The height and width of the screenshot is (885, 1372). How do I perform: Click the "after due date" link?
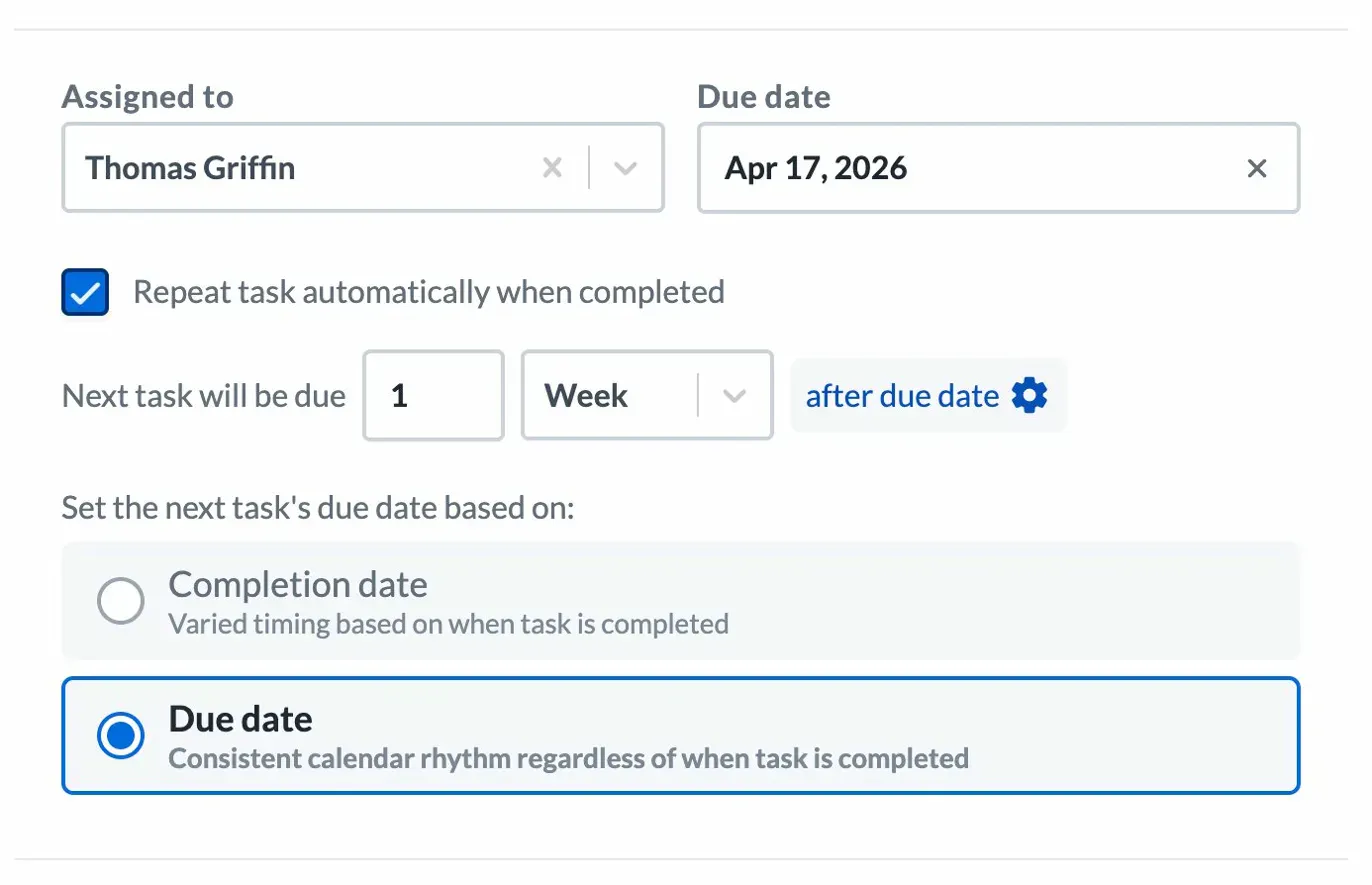902,396
